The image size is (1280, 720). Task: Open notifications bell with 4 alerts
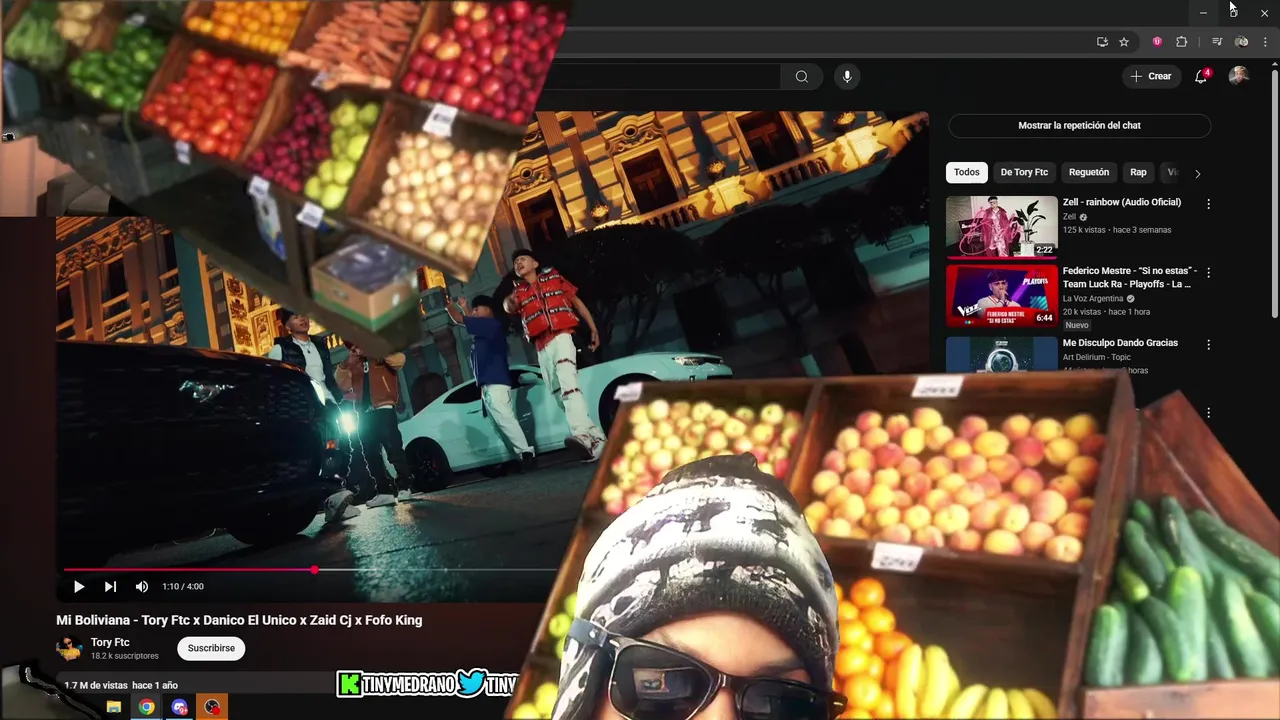[1202, 76]
